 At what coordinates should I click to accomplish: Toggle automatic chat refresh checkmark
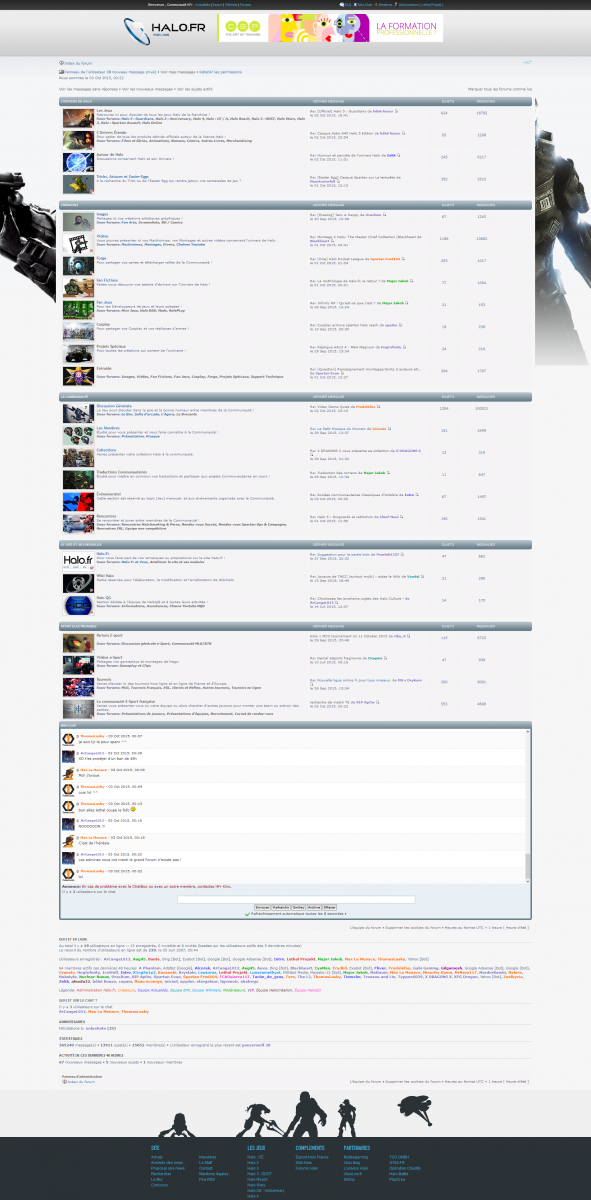(247, 913)
